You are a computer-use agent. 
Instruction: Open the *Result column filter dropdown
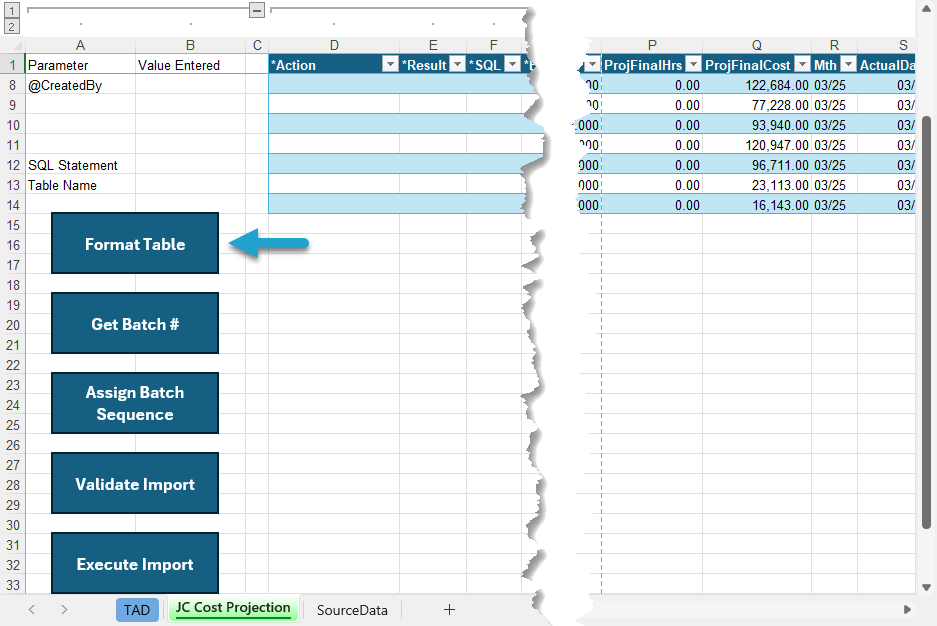[x=457, y=65]
